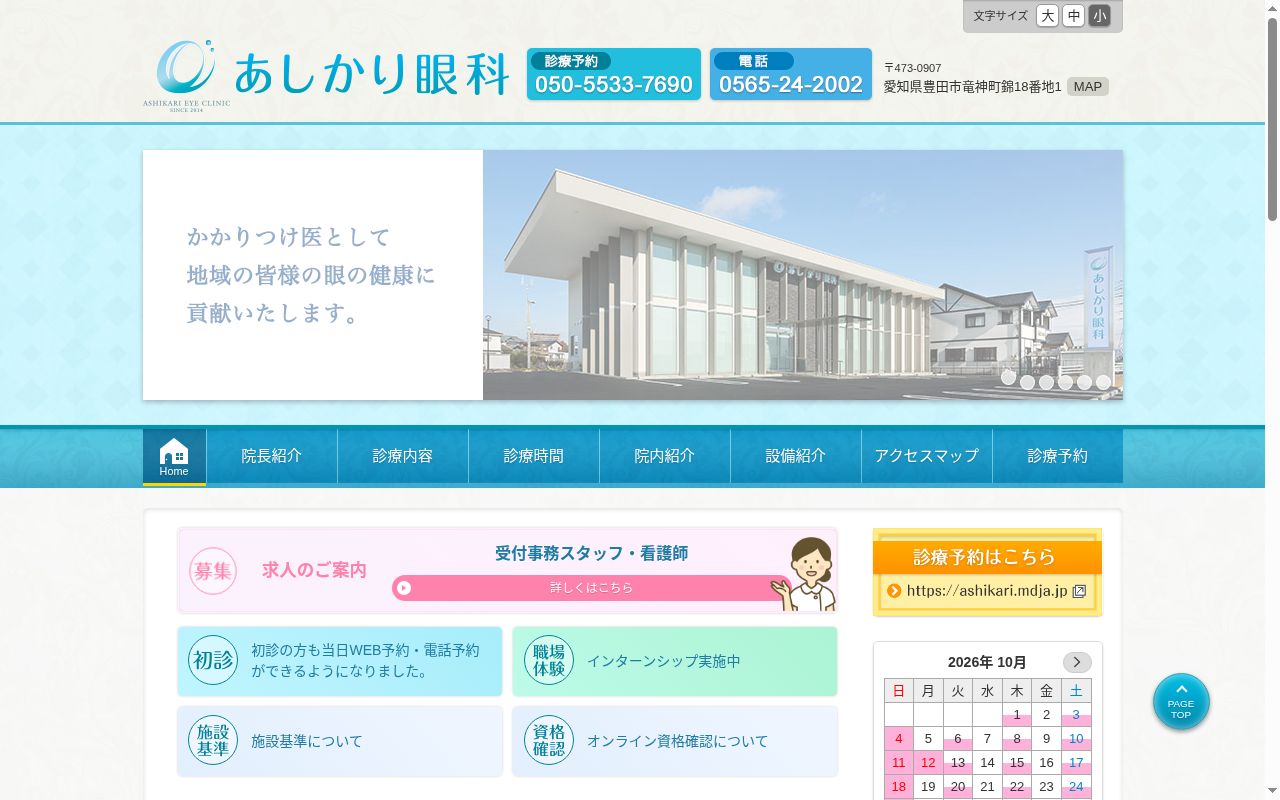Open 診療予約 navigation tab
This screenshot has height=800, width=1280.
pos(1058,456)
